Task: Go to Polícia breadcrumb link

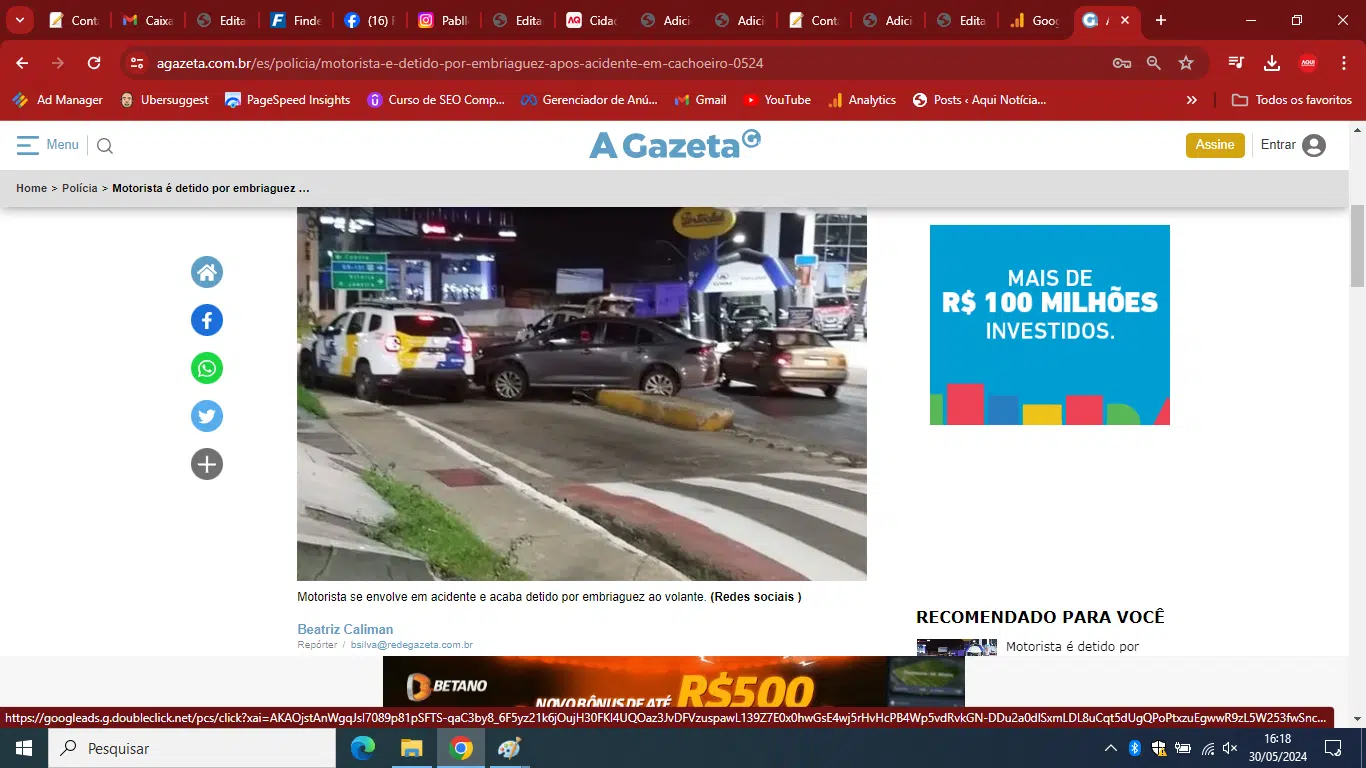Action: pyautogui.click(x=80, y=188)
